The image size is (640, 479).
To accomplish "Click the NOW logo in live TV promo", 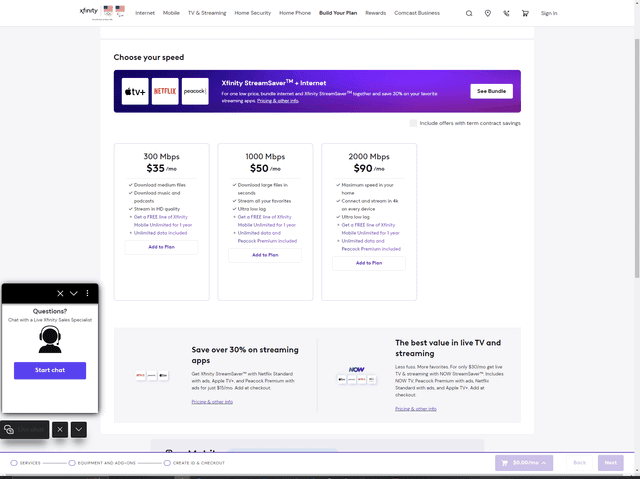I will tap(356, 370).
